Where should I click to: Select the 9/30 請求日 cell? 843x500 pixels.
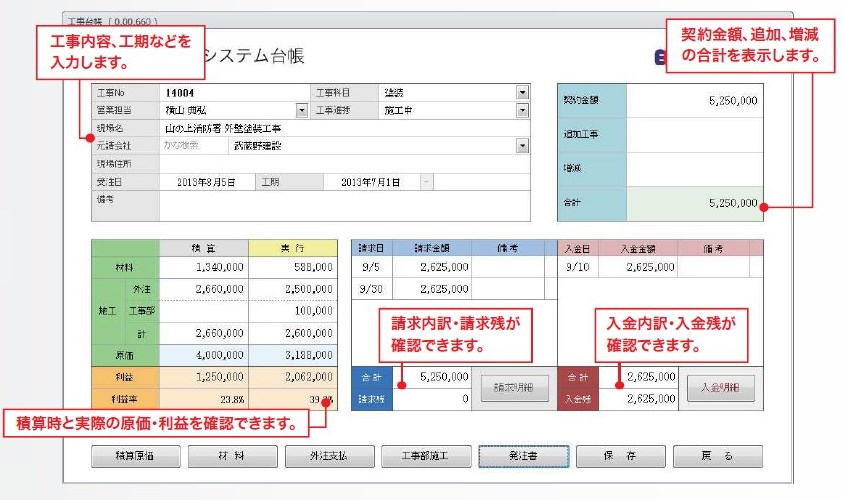[372, 289]
